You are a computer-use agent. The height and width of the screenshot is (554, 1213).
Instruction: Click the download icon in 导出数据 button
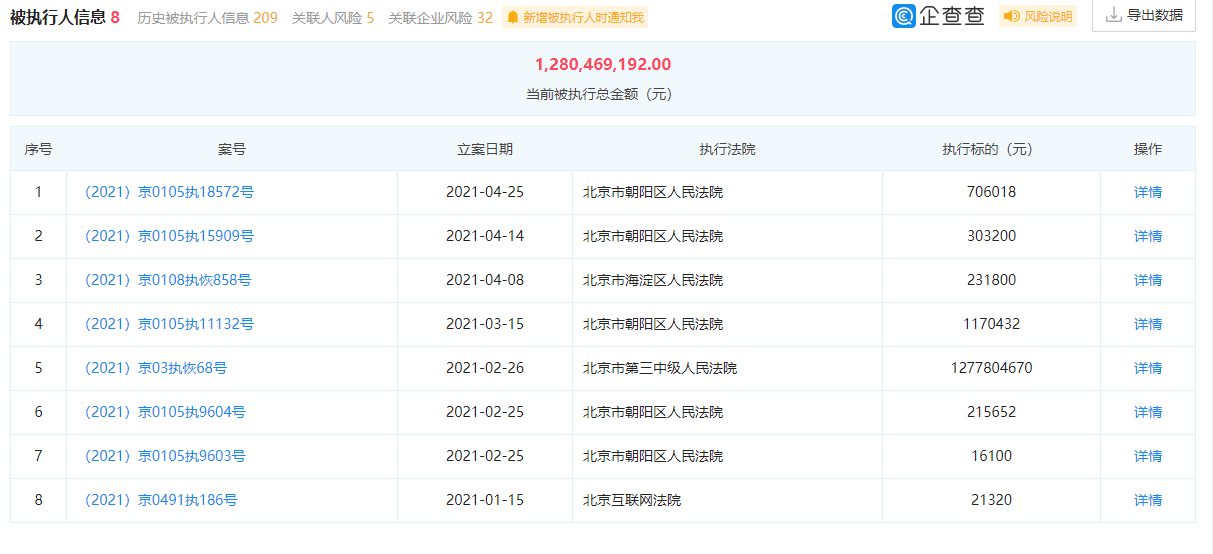point(1114,15)
